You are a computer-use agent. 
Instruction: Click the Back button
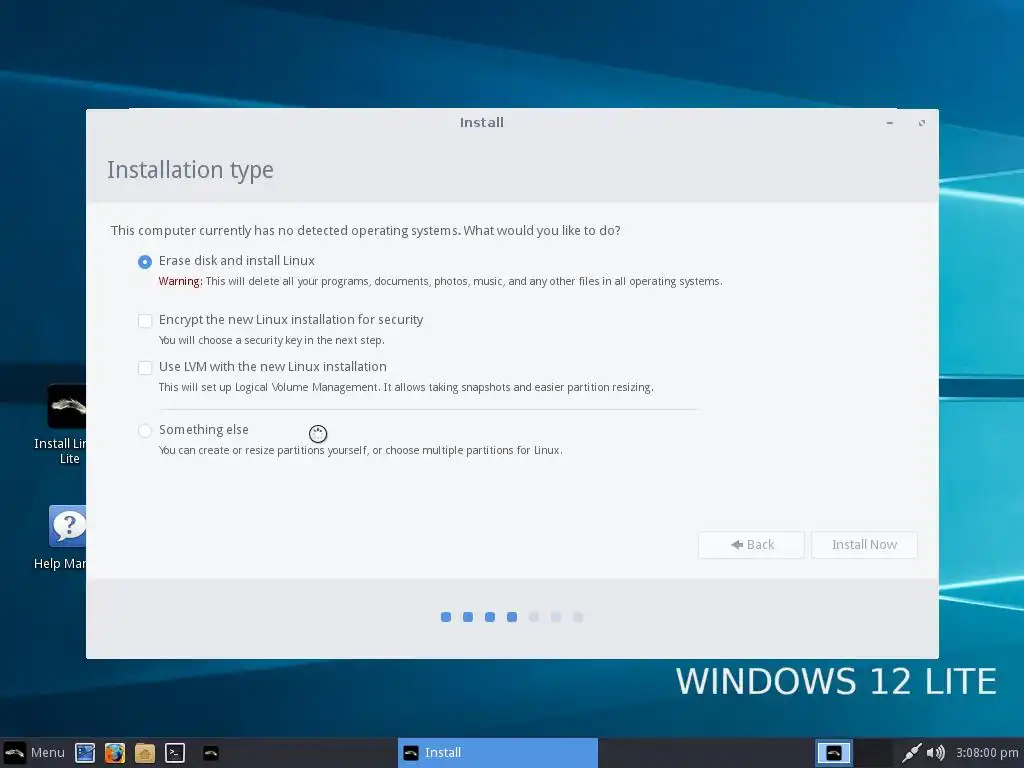click(x=751, y=545)
